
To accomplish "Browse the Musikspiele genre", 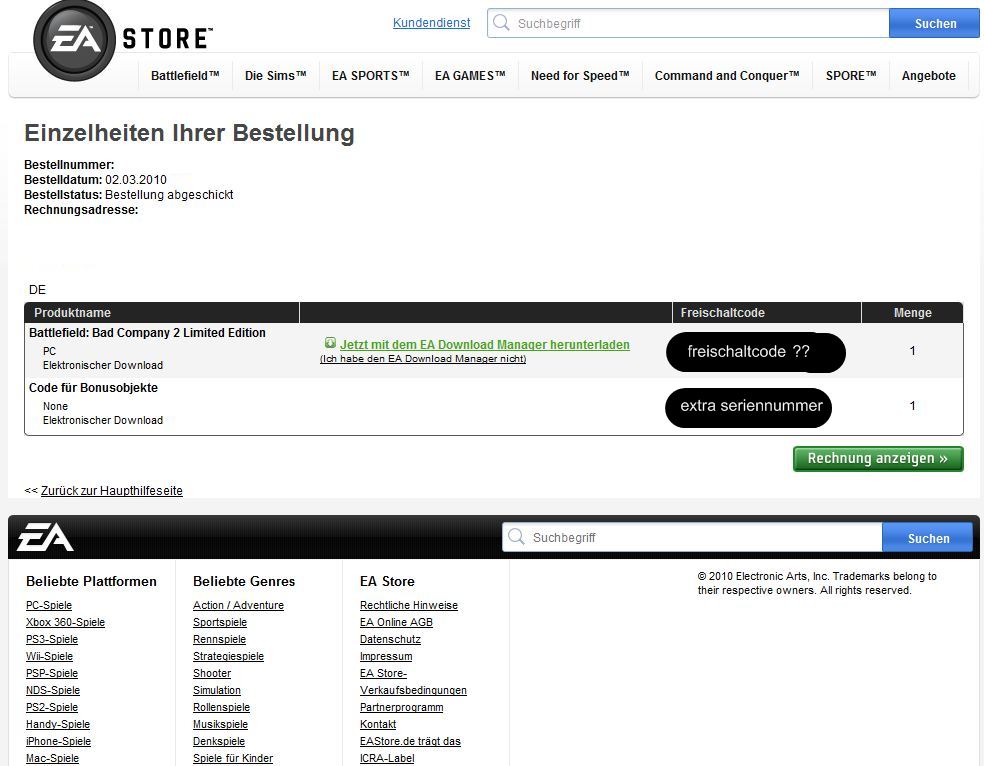I will point(220,724).
